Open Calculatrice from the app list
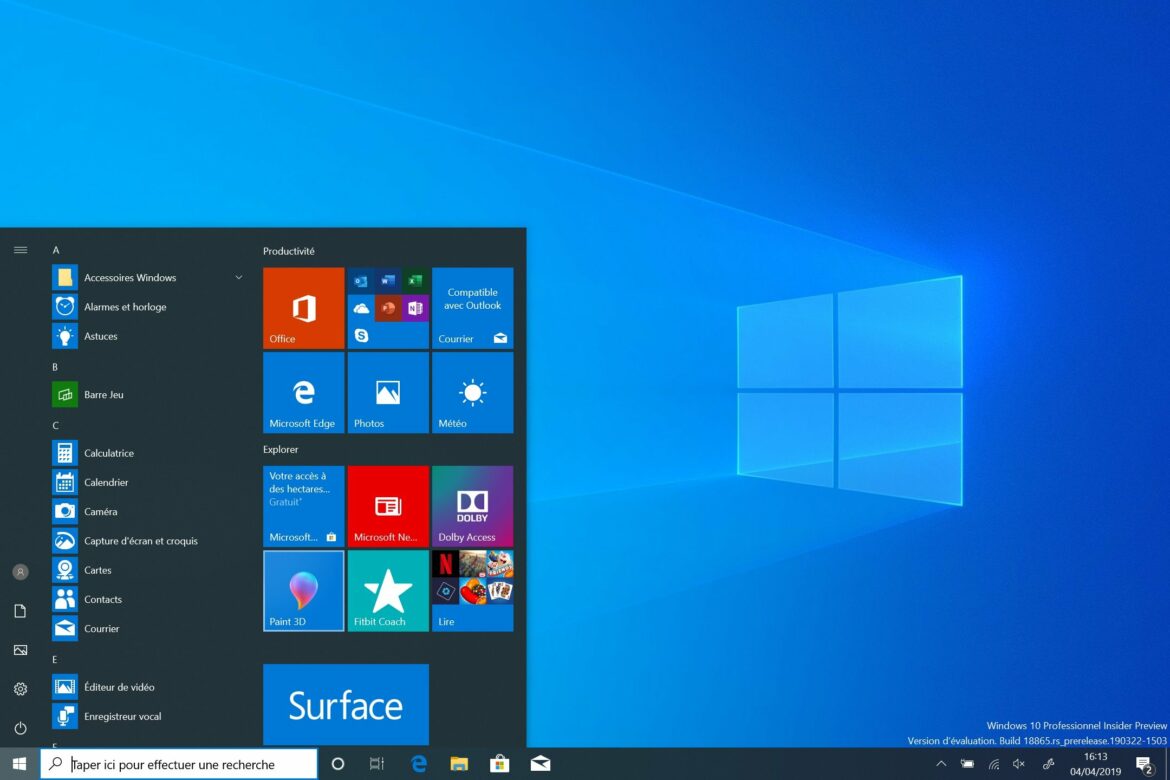Image resolution: width=1170 pixels, height=780 pixels. (x=109, y=453)
